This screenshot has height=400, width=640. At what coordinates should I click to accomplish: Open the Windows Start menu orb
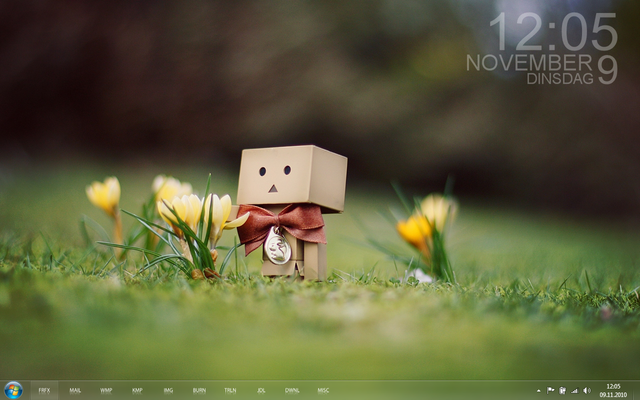[x=13, y=391]
